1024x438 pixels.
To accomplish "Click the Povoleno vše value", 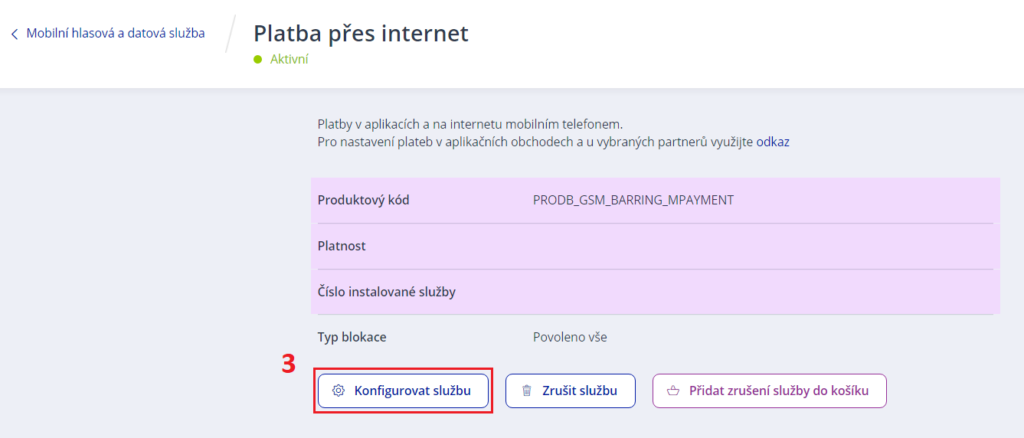I will pos(569,337).
